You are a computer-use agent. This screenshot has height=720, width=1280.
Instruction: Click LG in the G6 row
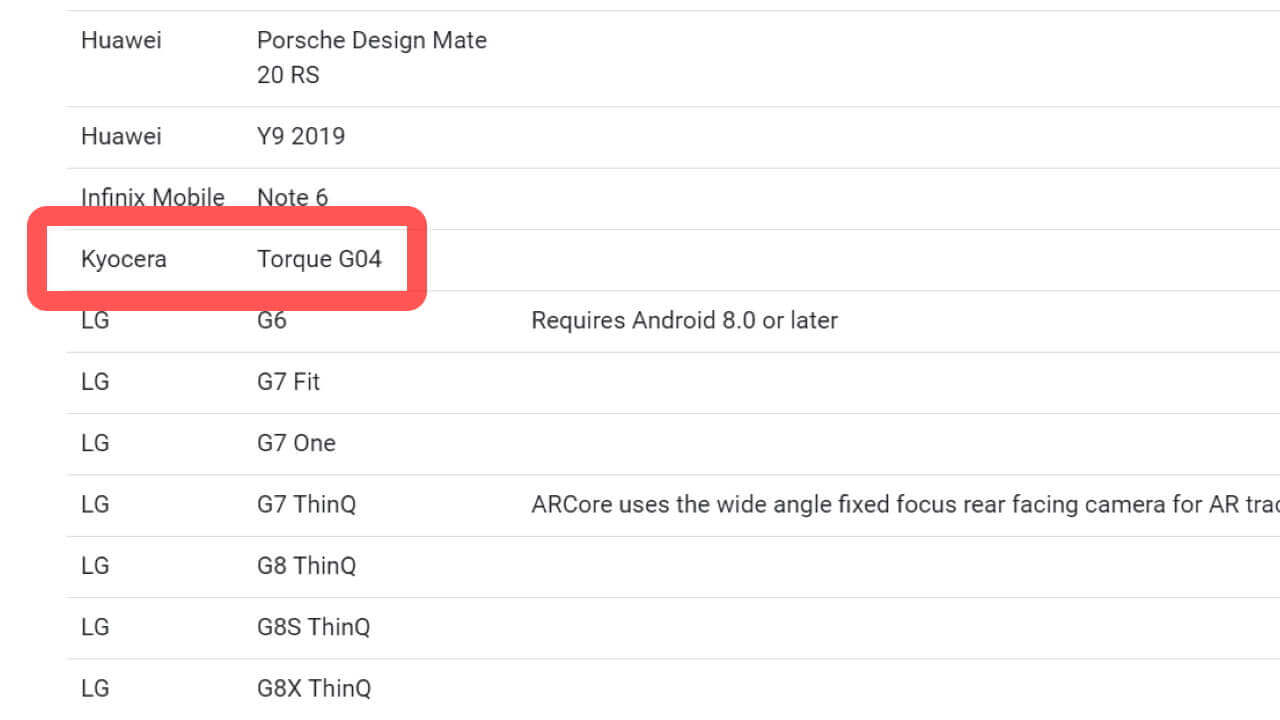[x=95, y=320]
